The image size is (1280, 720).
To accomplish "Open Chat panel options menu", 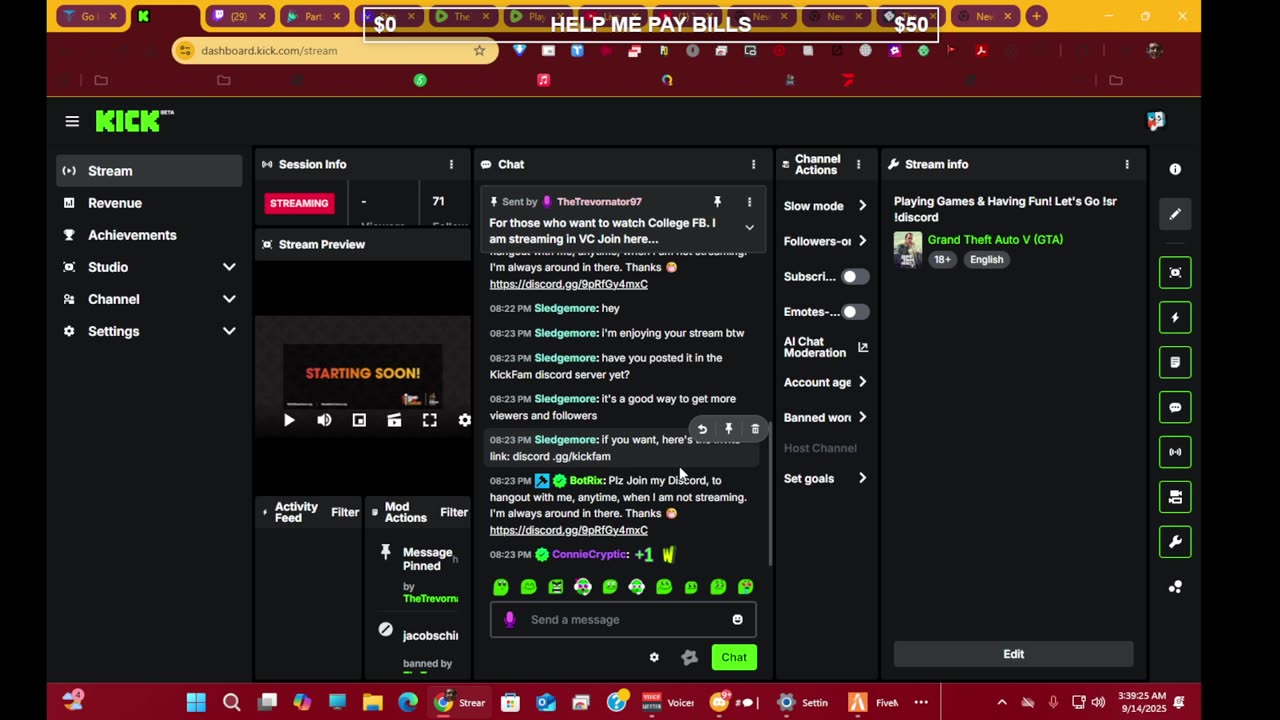I will [x=753, y=164].
